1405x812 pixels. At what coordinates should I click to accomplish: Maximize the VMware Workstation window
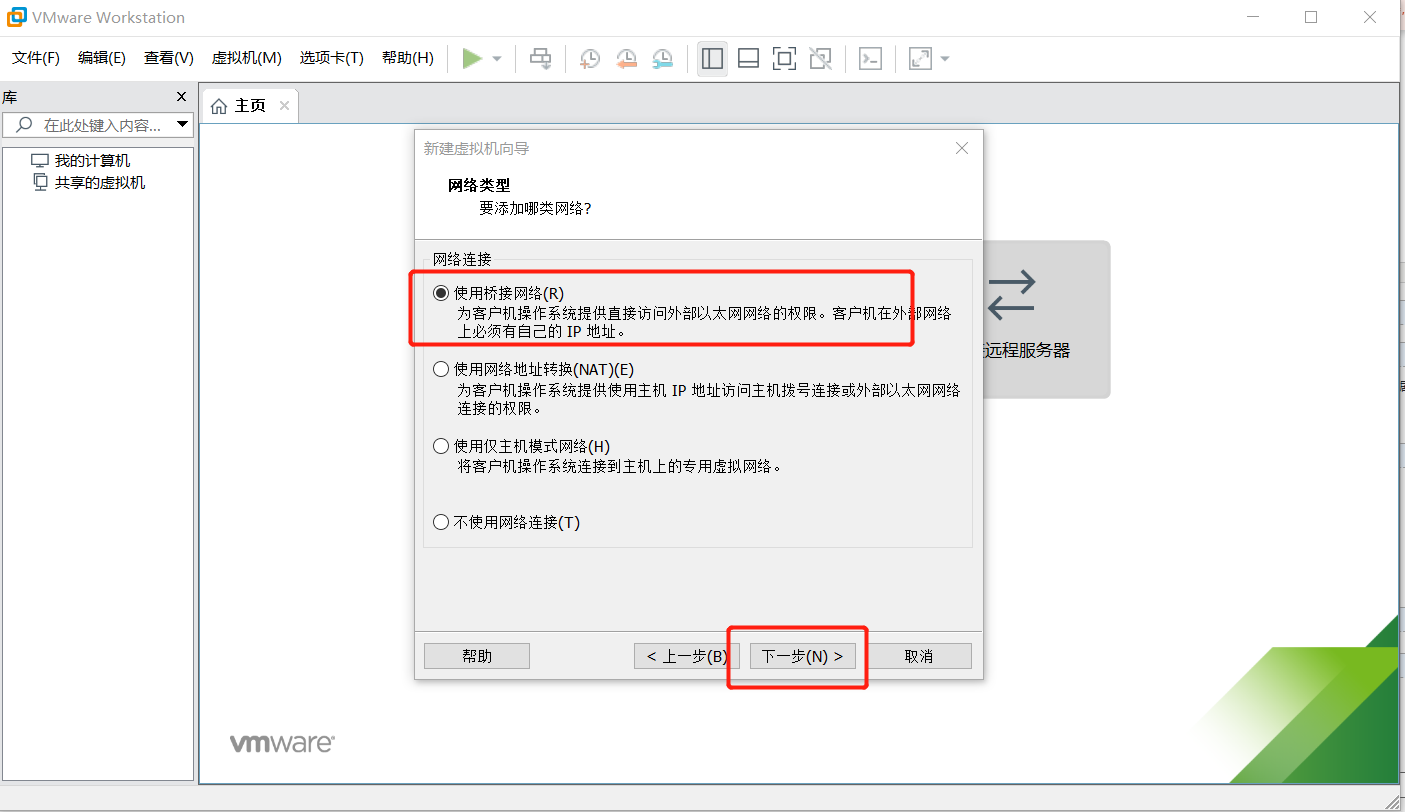1311,17
